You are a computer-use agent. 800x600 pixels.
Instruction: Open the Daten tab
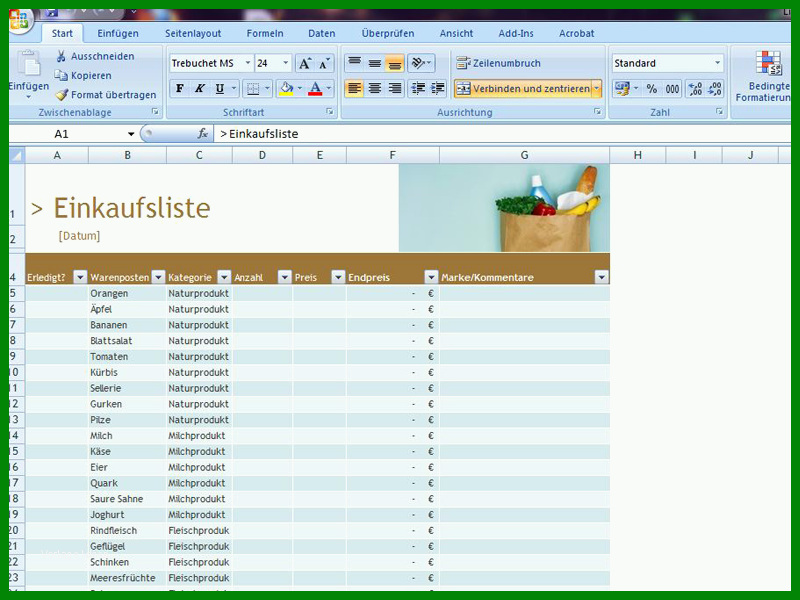[321, 34]
